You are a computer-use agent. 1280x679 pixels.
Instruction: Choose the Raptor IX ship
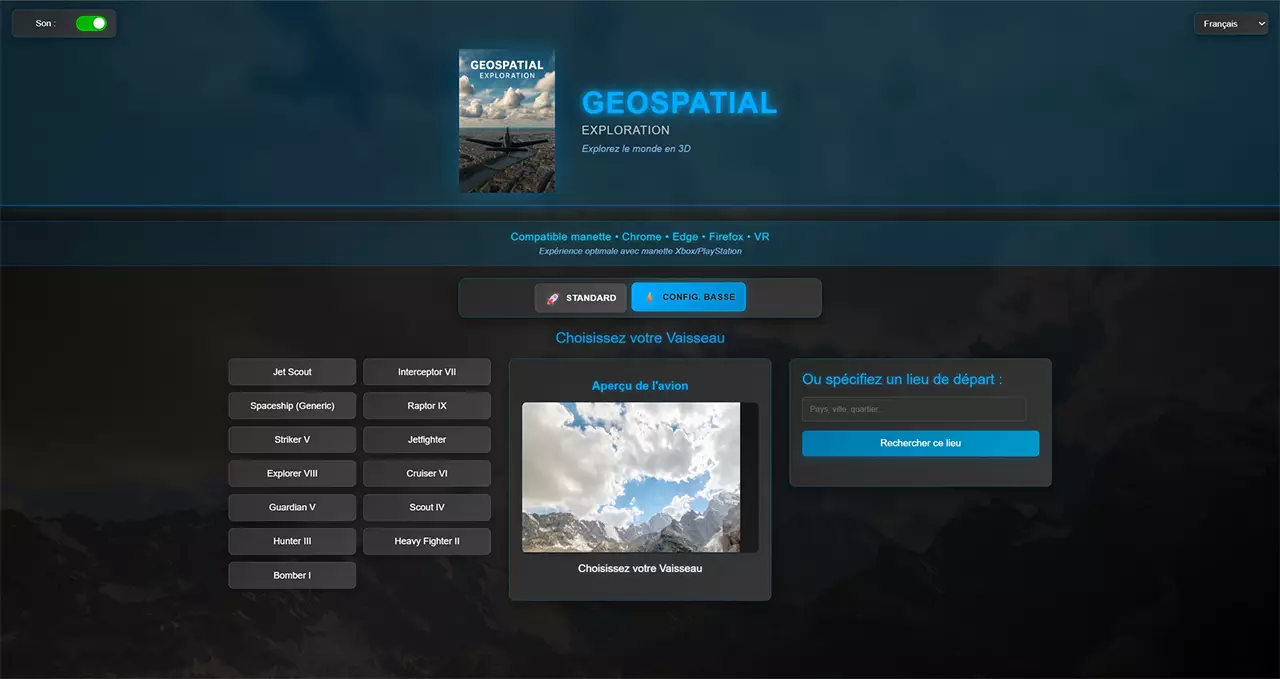pos(427,405)
